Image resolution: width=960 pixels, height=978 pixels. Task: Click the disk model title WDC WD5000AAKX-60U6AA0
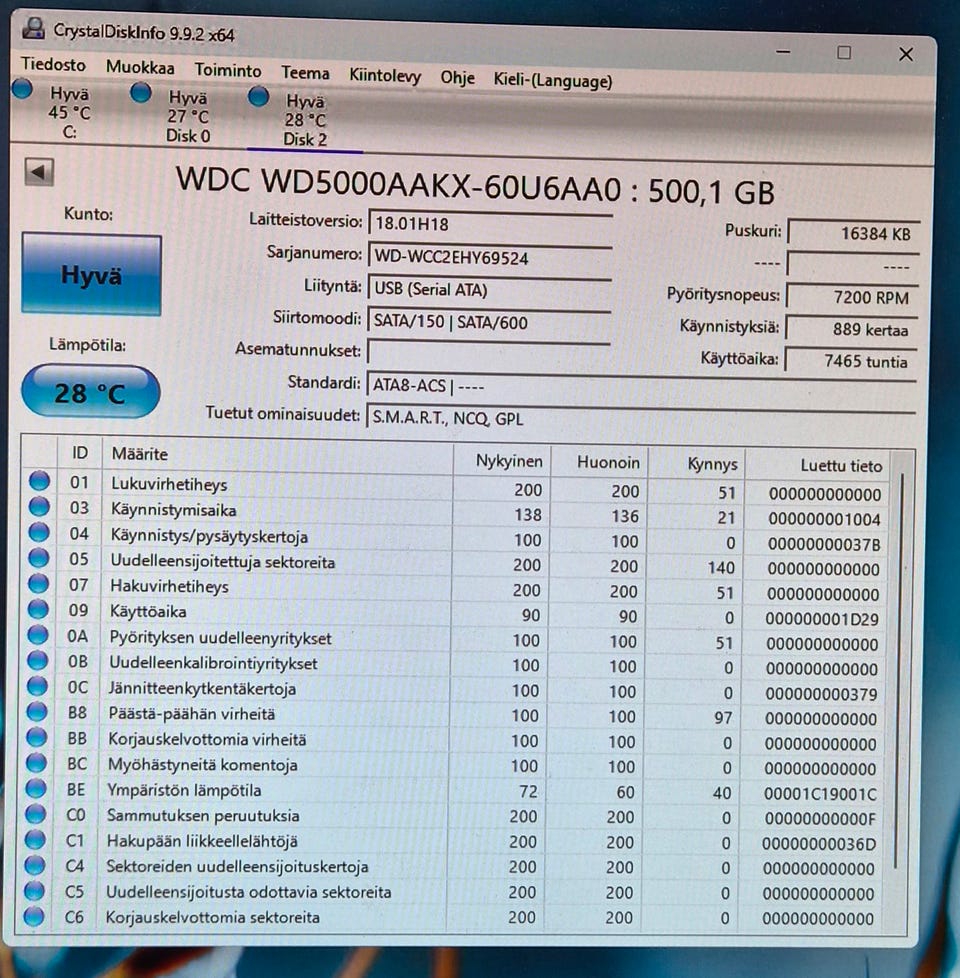tap(399, 185)
